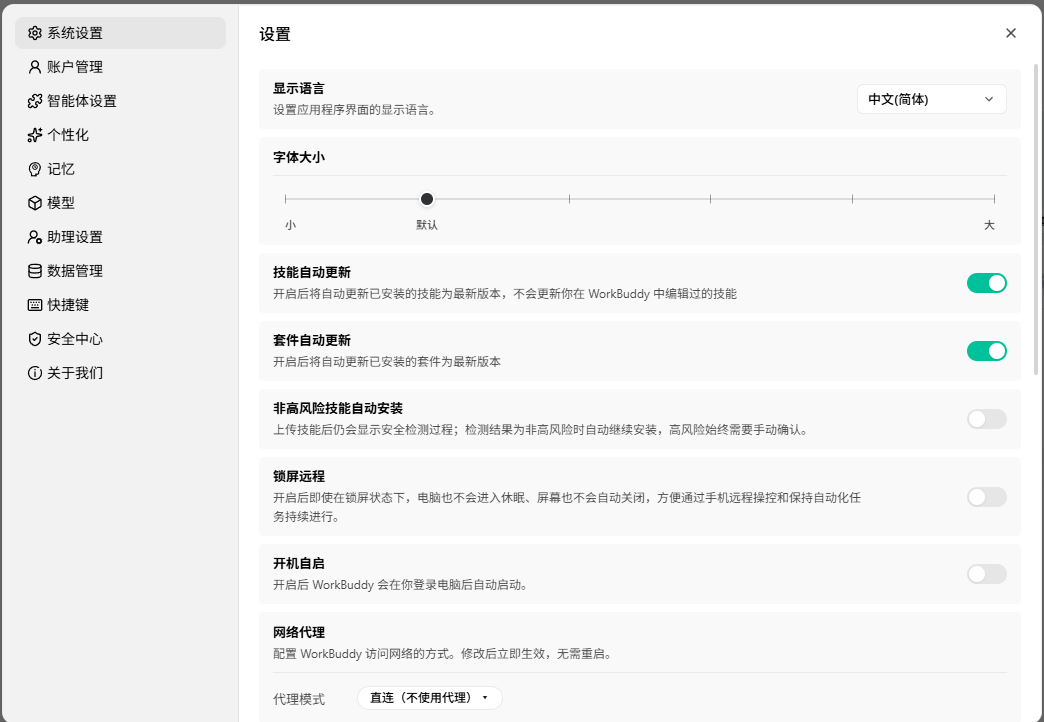Click the 代理模式 label

pyautogui.click(x=299, y=699)
